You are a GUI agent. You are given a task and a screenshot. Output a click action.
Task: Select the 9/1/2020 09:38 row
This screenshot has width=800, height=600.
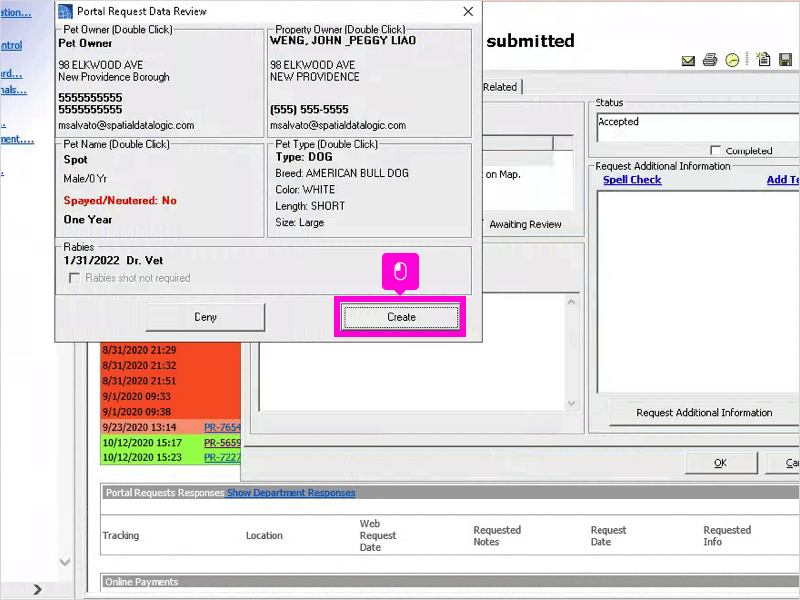(170, 411)
